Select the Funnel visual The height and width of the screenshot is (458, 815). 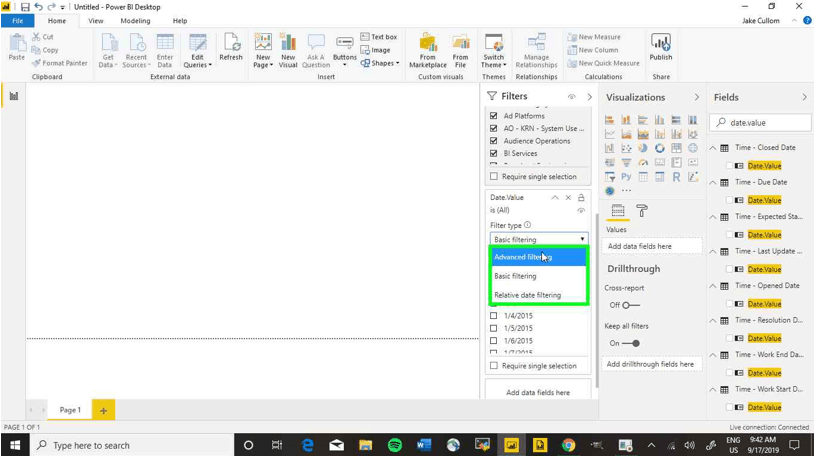click(626, 162)
